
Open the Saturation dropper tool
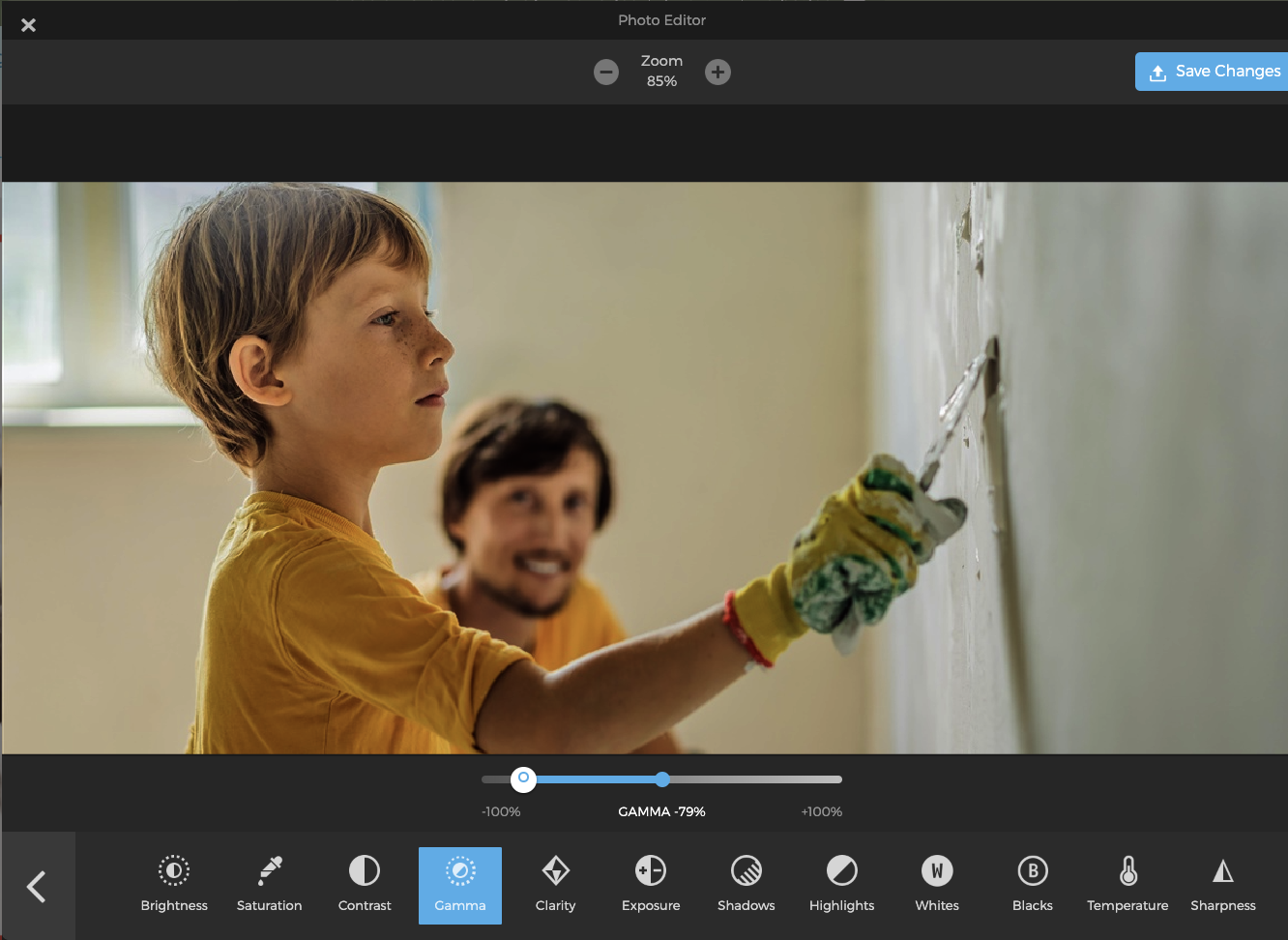click(x=270, y=884)
